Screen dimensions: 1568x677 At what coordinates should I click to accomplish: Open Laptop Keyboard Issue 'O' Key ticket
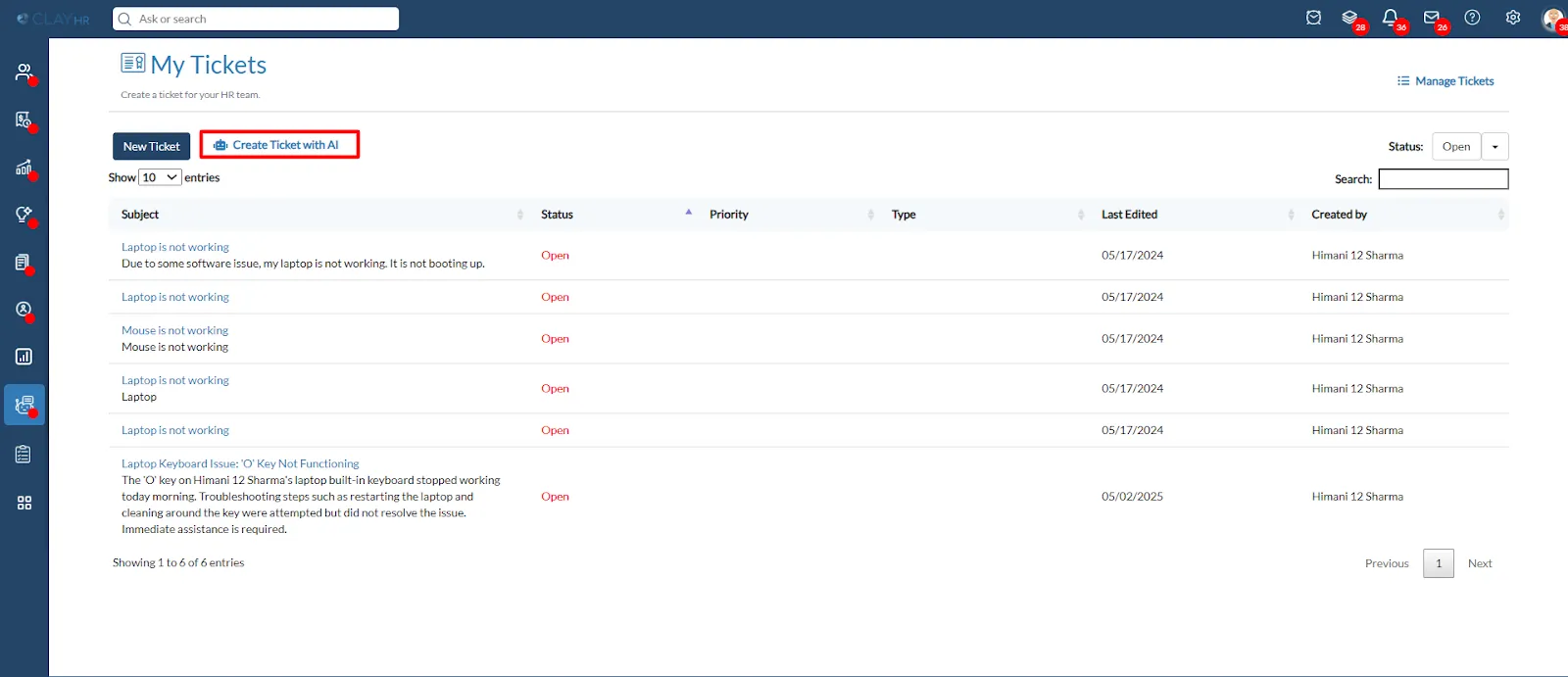click(240, 463)
